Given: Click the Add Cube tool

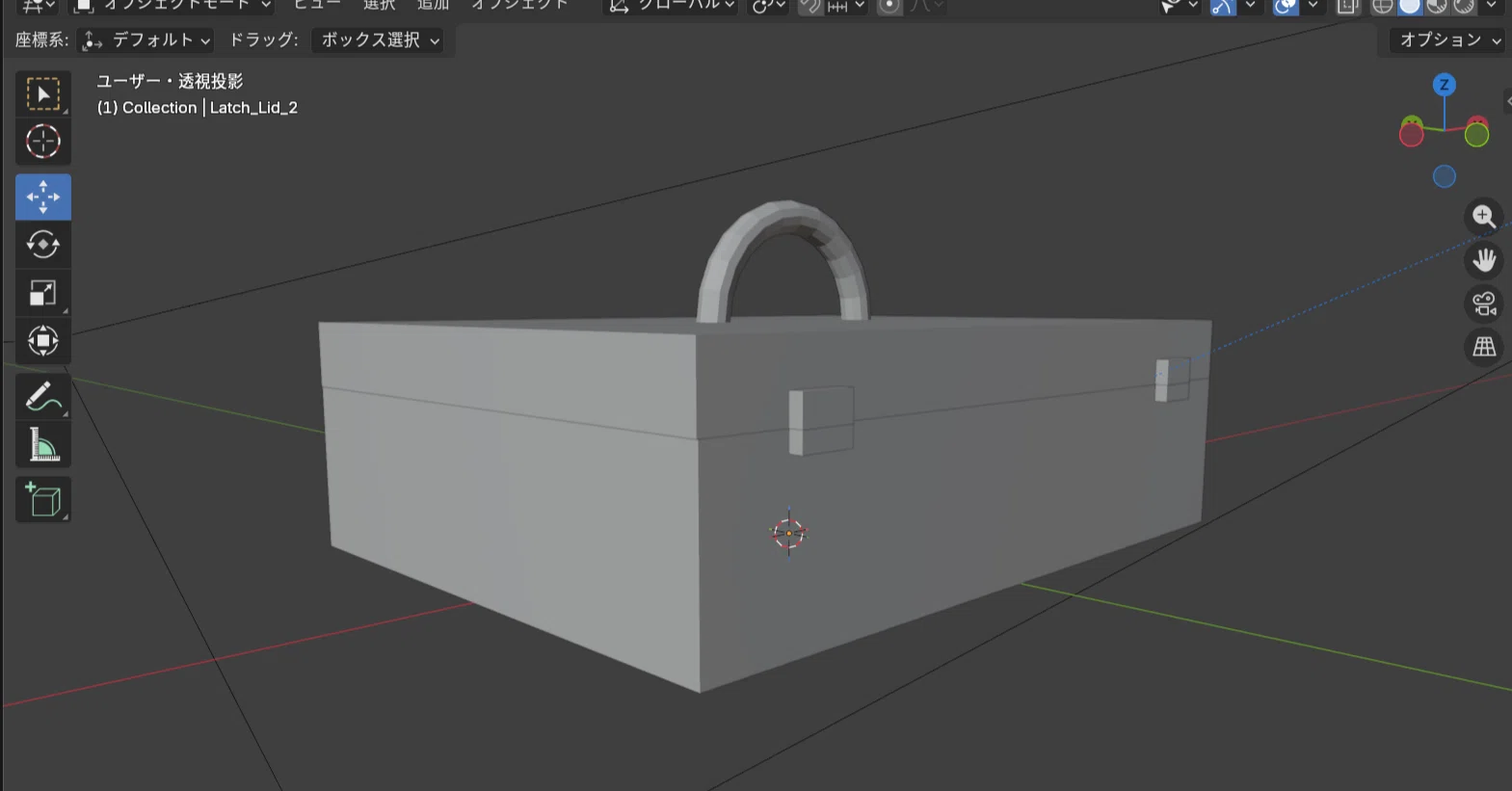Looking at the screenshot, I should coord(43,500).
